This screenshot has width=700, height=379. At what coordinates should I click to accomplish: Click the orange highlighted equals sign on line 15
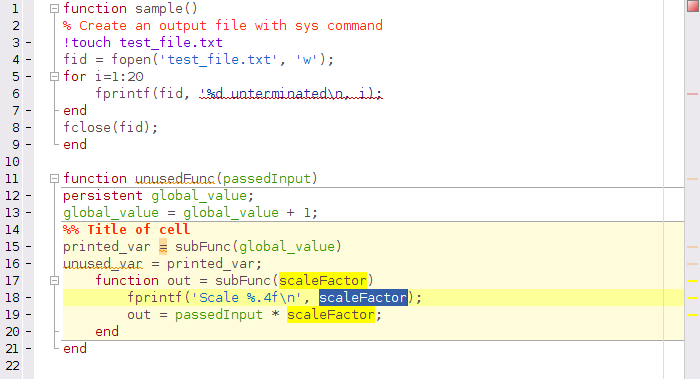[163, 246]
